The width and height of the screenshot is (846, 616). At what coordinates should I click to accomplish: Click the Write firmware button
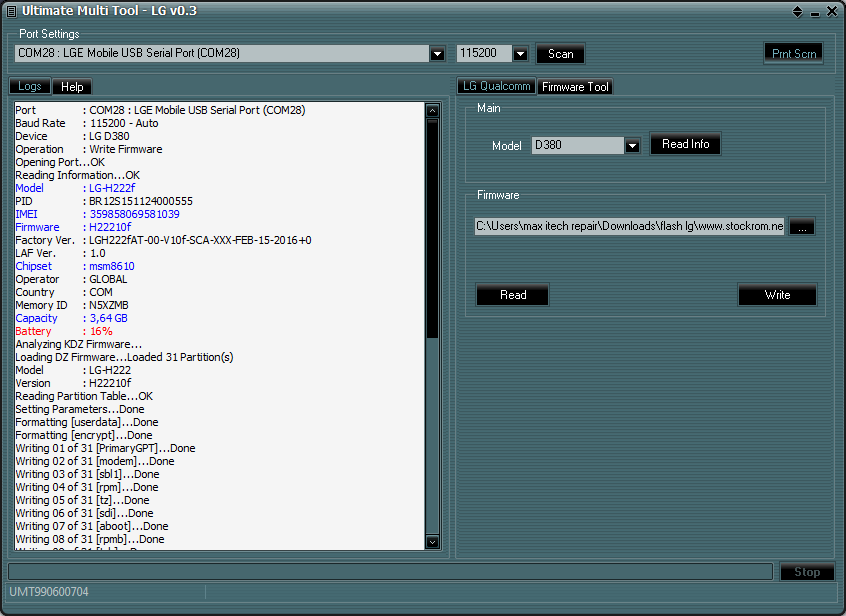pos(777,295)
